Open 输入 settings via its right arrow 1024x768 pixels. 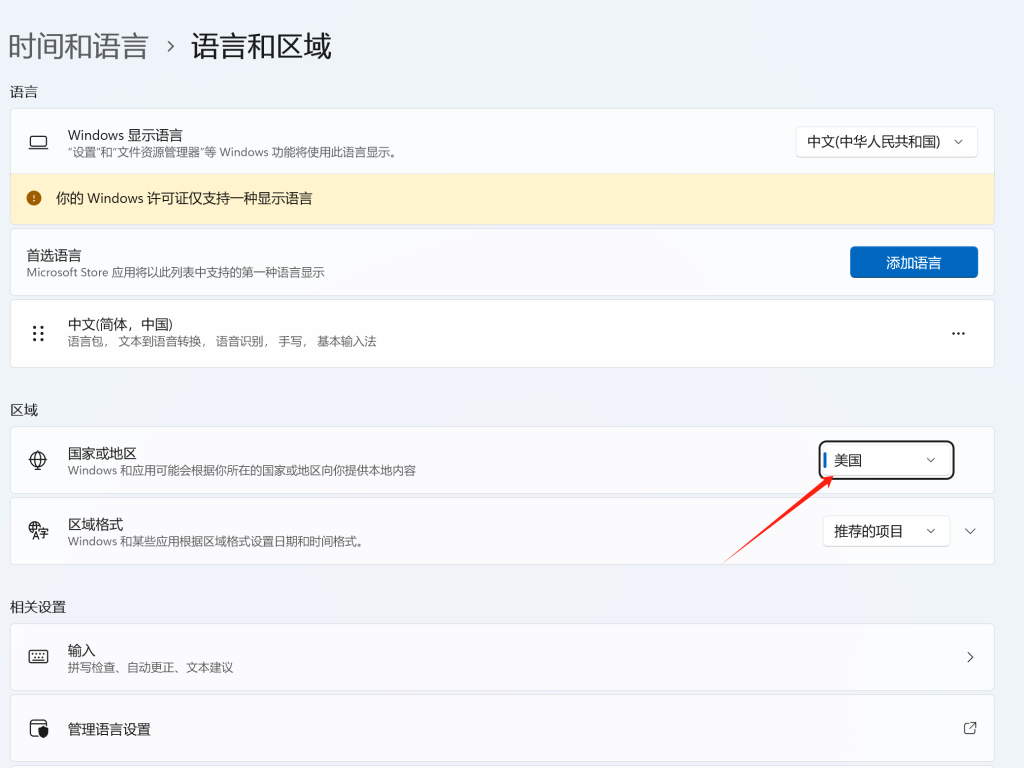click(969, 657)
